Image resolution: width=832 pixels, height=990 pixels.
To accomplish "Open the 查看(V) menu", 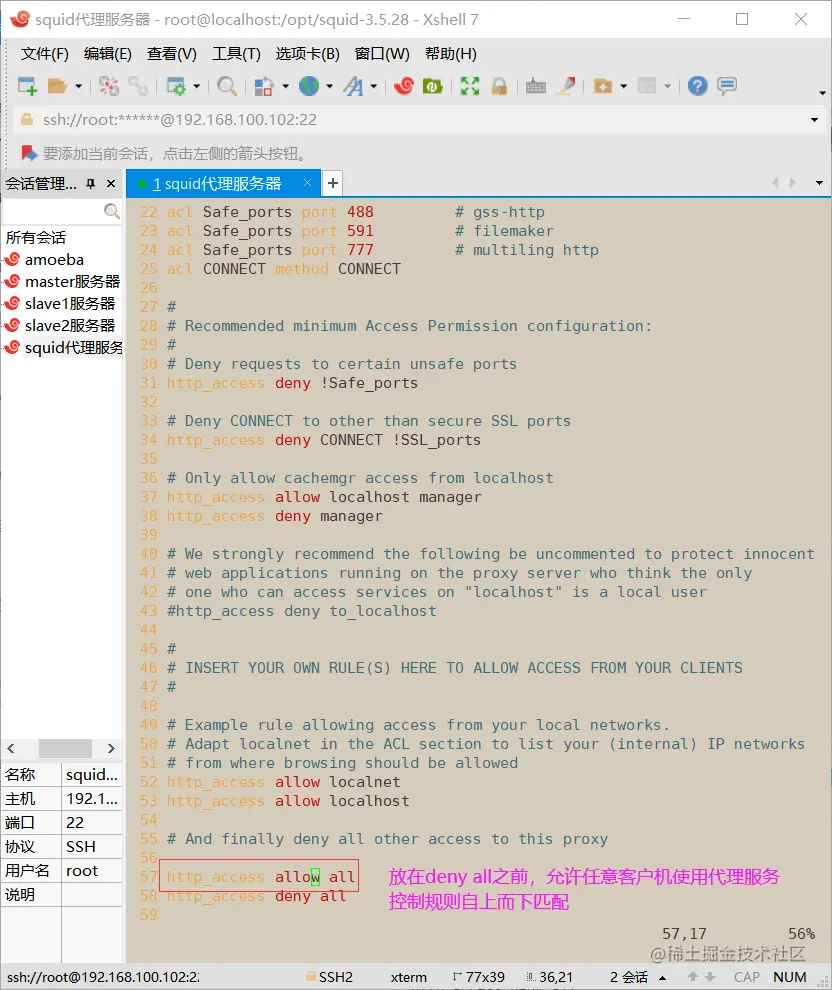I will (172, 54).
